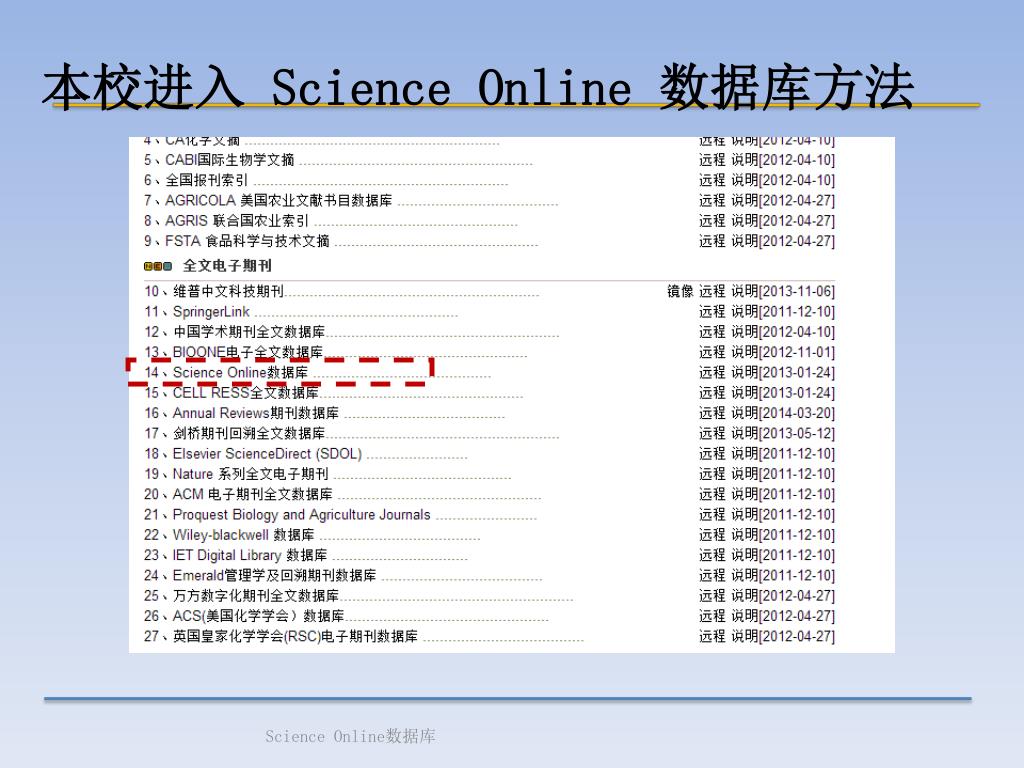Open CELL RESS全文数据库 link
This screenshot has height=768, width=1024.
[246, 392]
